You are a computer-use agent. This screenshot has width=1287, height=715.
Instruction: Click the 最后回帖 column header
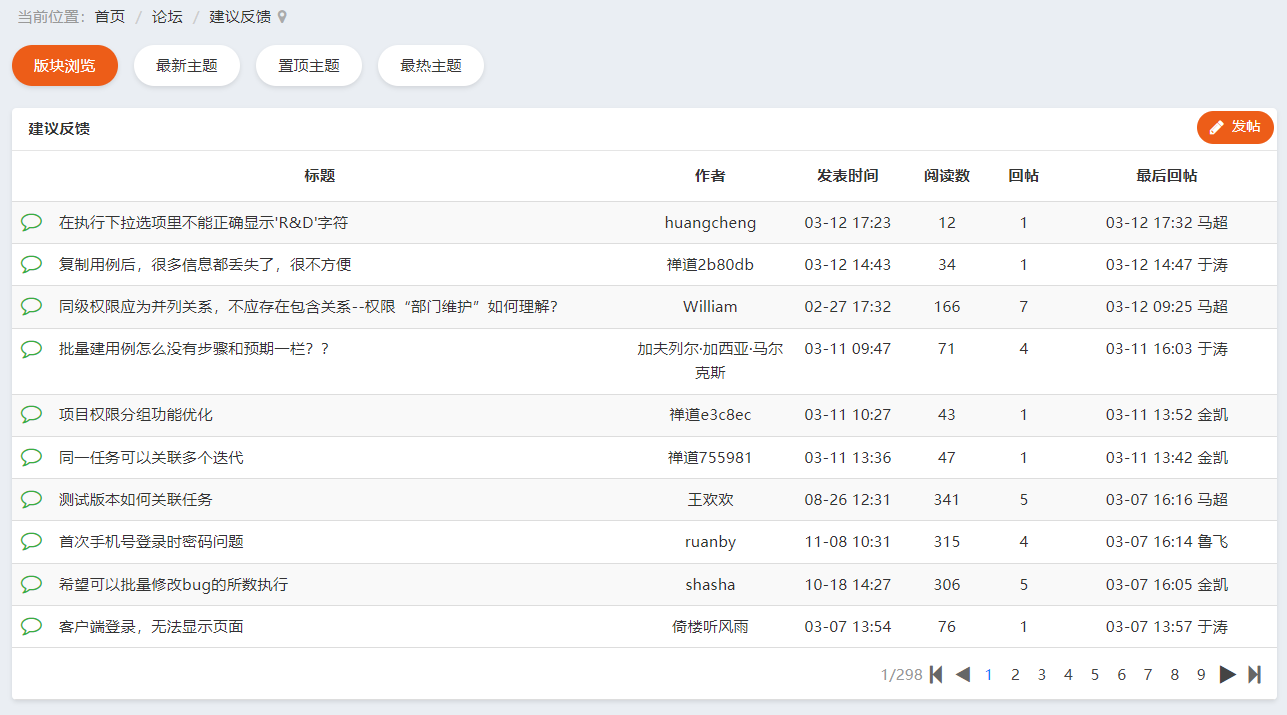(1167, 175)
